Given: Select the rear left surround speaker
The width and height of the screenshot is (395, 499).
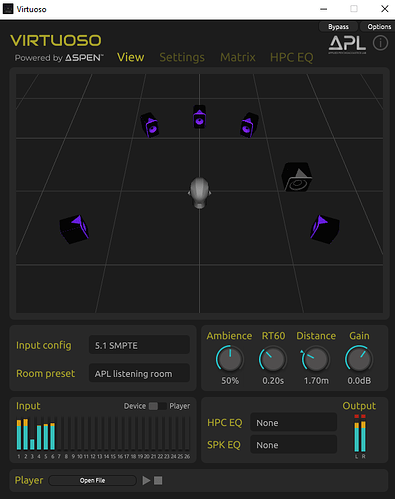Looking at the screenshot, I should coord(74,229).
